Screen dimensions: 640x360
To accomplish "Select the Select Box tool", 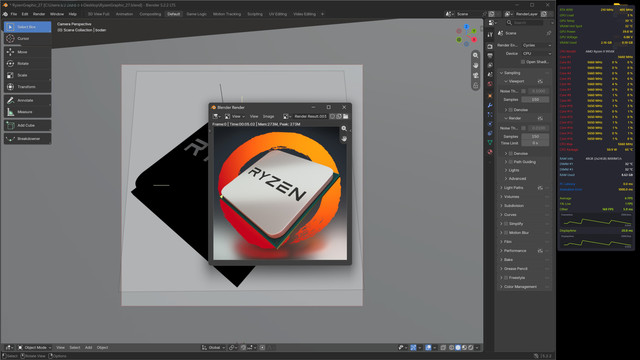I will (x=27, y=27).
